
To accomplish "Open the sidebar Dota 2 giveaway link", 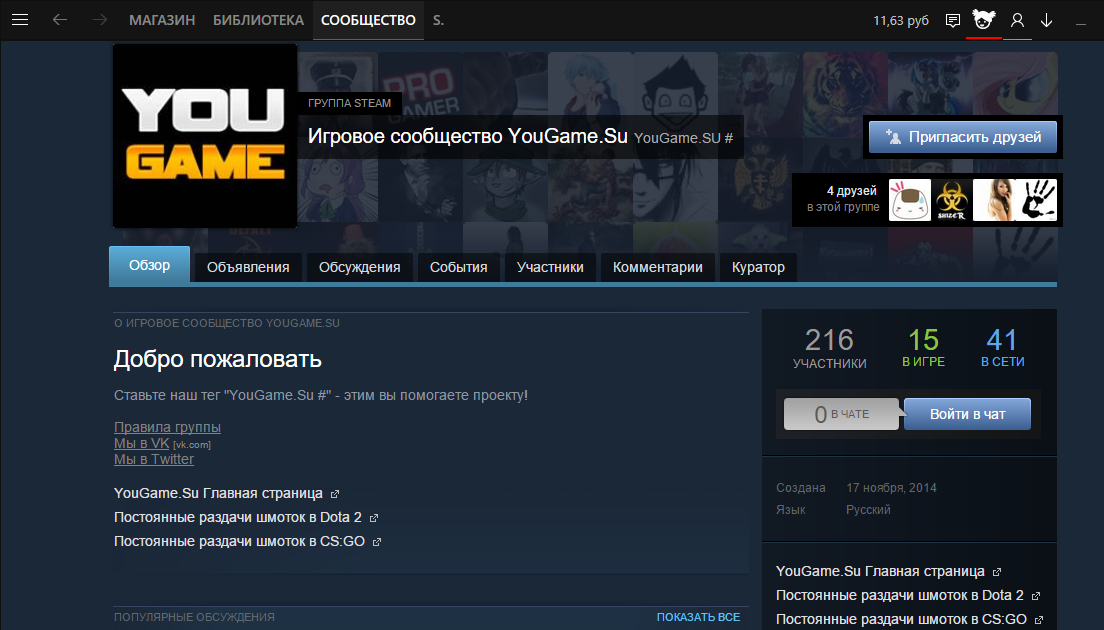I will click(x=900, y=596).
